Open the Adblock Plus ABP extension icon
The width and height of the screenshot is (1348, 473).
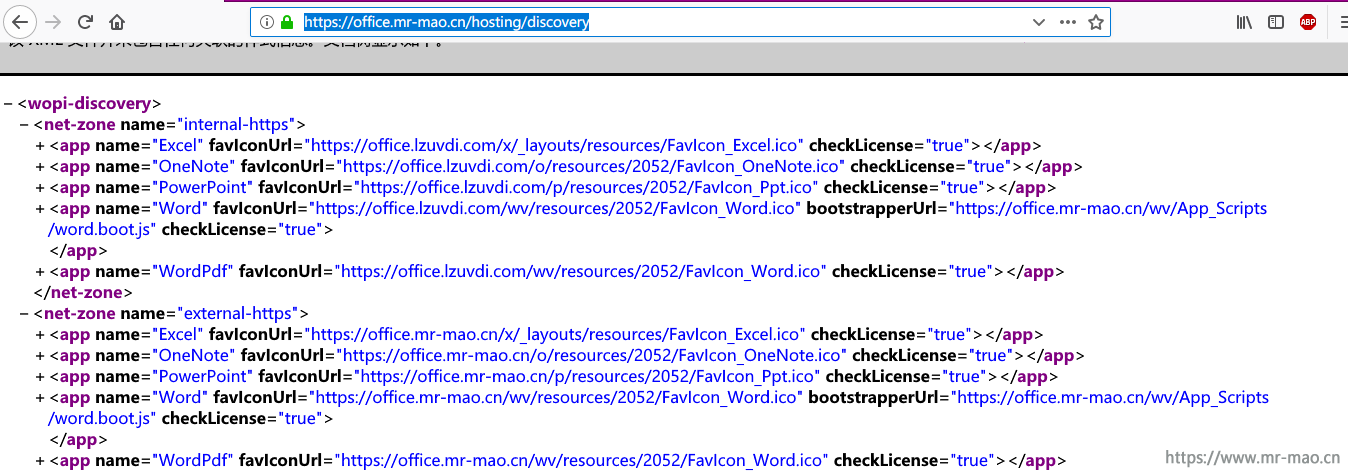click(x=1308, y=22)
